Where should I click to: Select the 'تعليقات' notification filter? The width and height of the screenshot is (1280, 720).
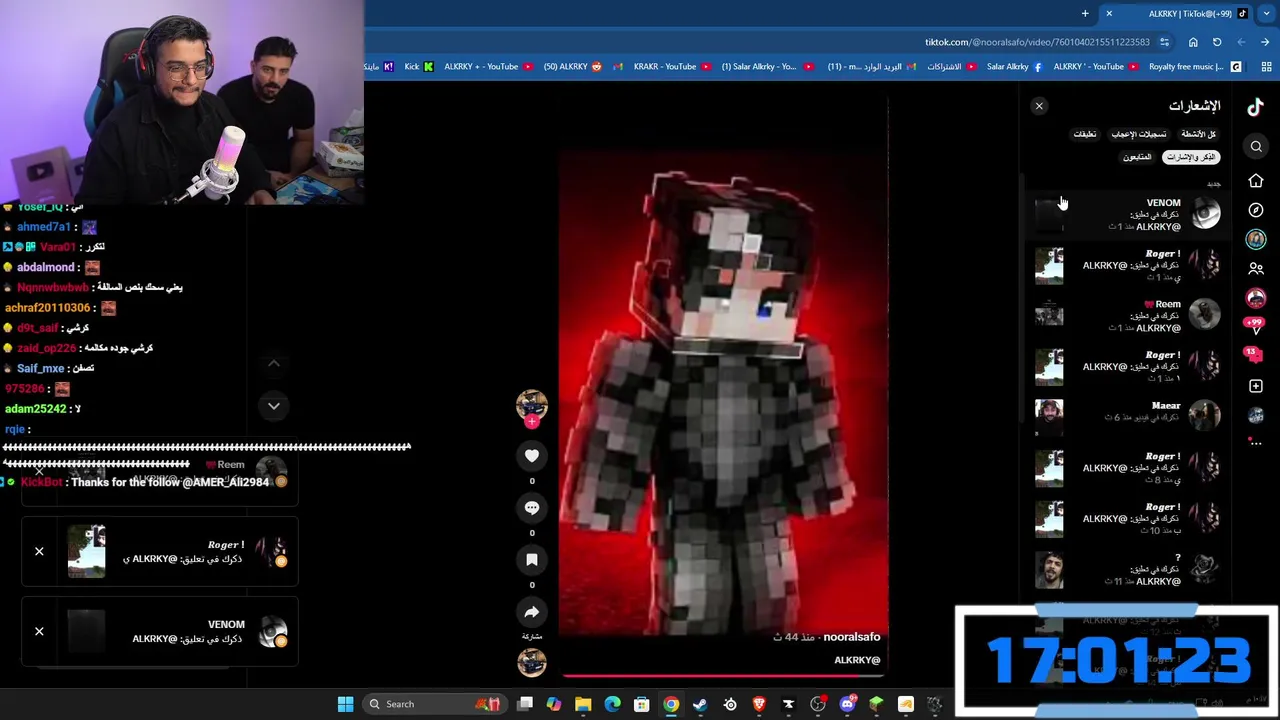point(1085,134)
